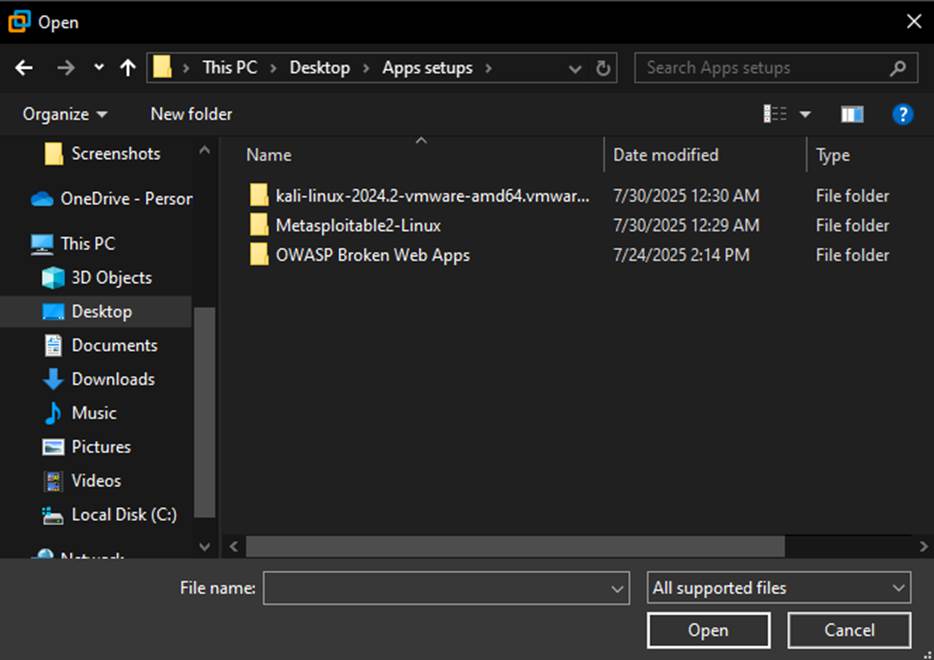
Task: Open the Organize menu
Action: coord(65,114)
